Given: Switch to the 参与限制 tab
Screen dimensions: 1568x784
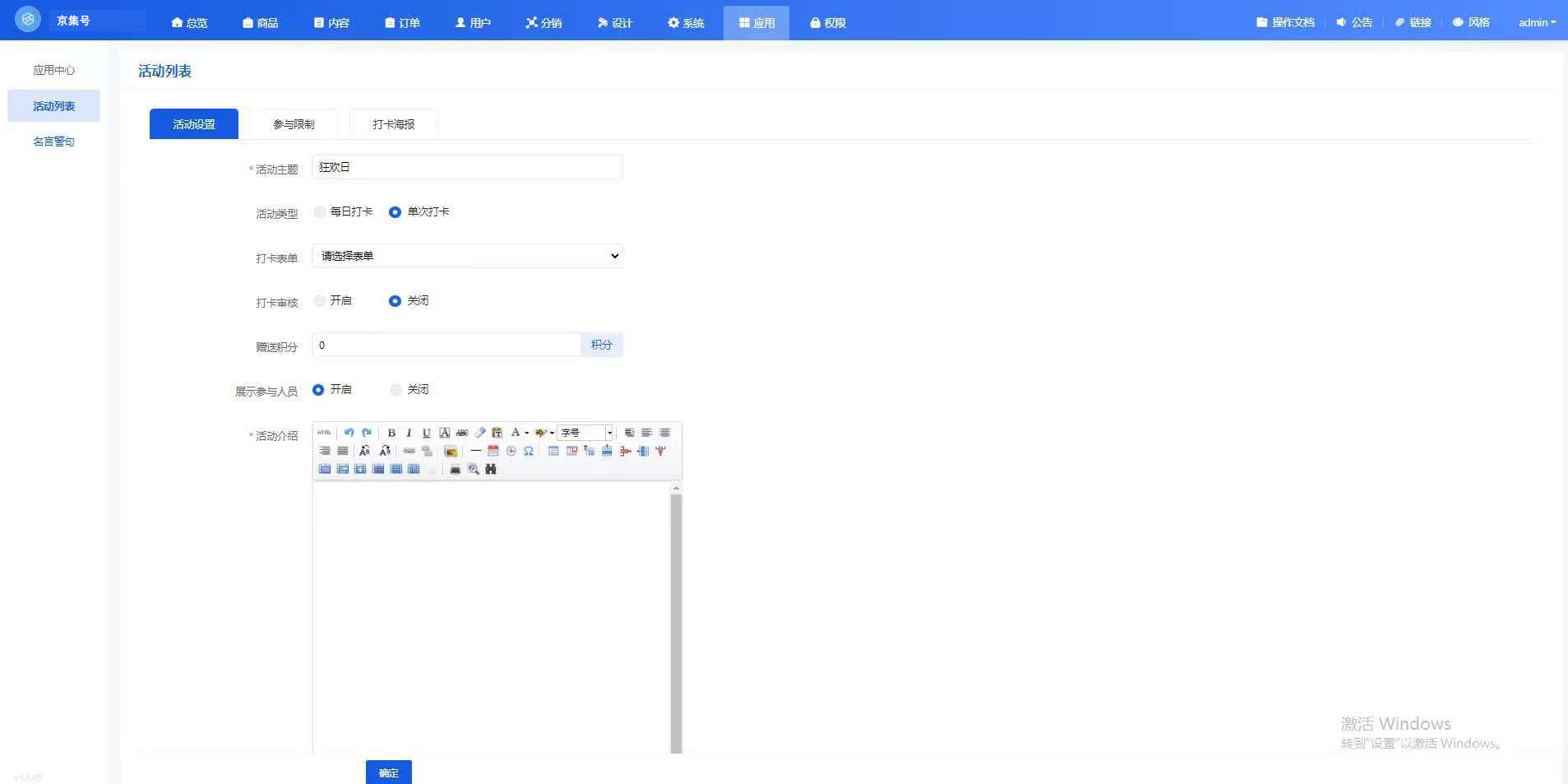Looking at the screenshot, I should pyautogui.click(x=294, y=124).
